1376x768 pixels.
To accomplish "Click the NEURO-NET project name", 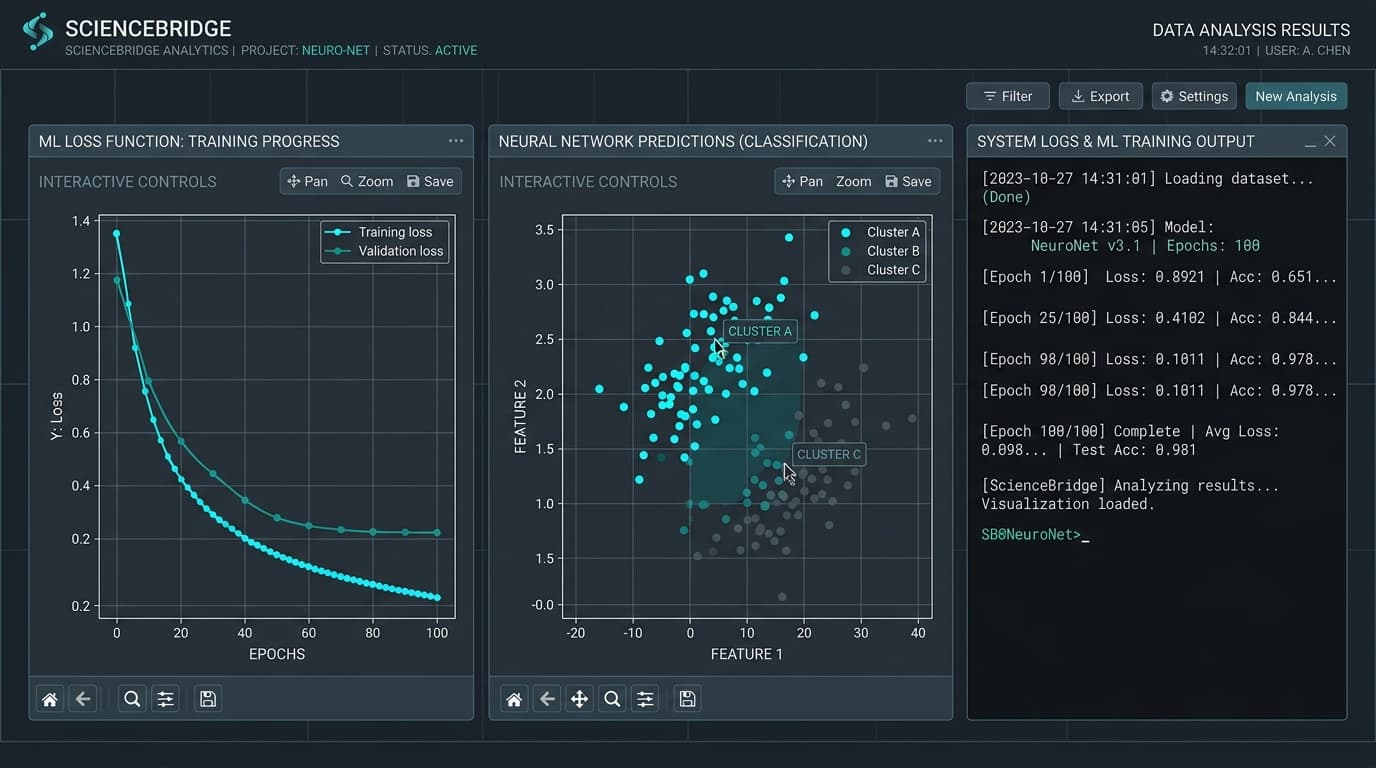I will [x=335, y=50].
